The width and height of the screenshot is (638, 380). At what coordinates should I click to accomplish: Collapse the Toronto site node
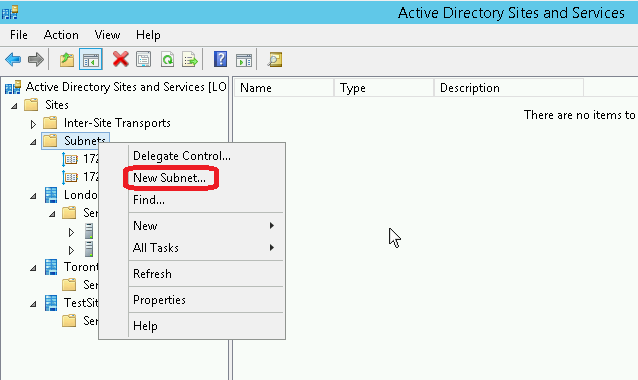(x=33, y=268)
